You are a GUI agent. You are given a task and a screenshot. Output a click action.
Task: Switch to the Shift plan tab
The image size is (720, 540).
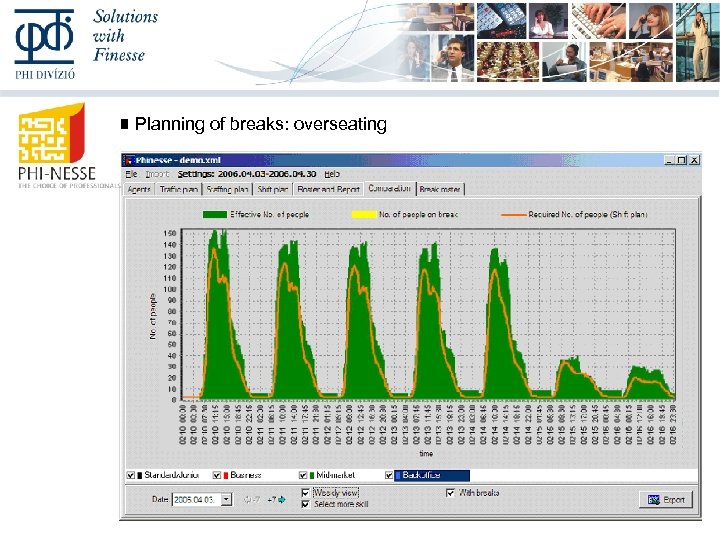(273, 189)
